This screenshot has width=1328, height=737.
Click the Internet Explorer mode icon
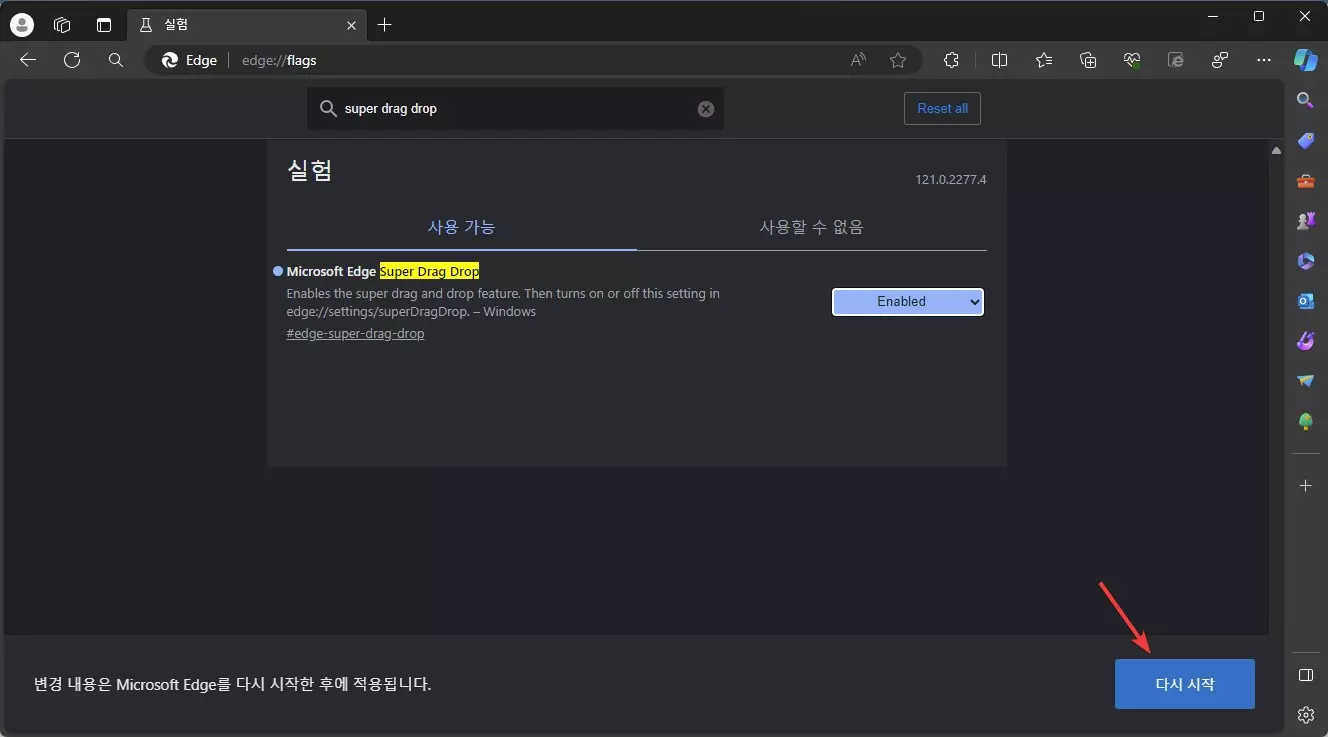pos(1176,60)
